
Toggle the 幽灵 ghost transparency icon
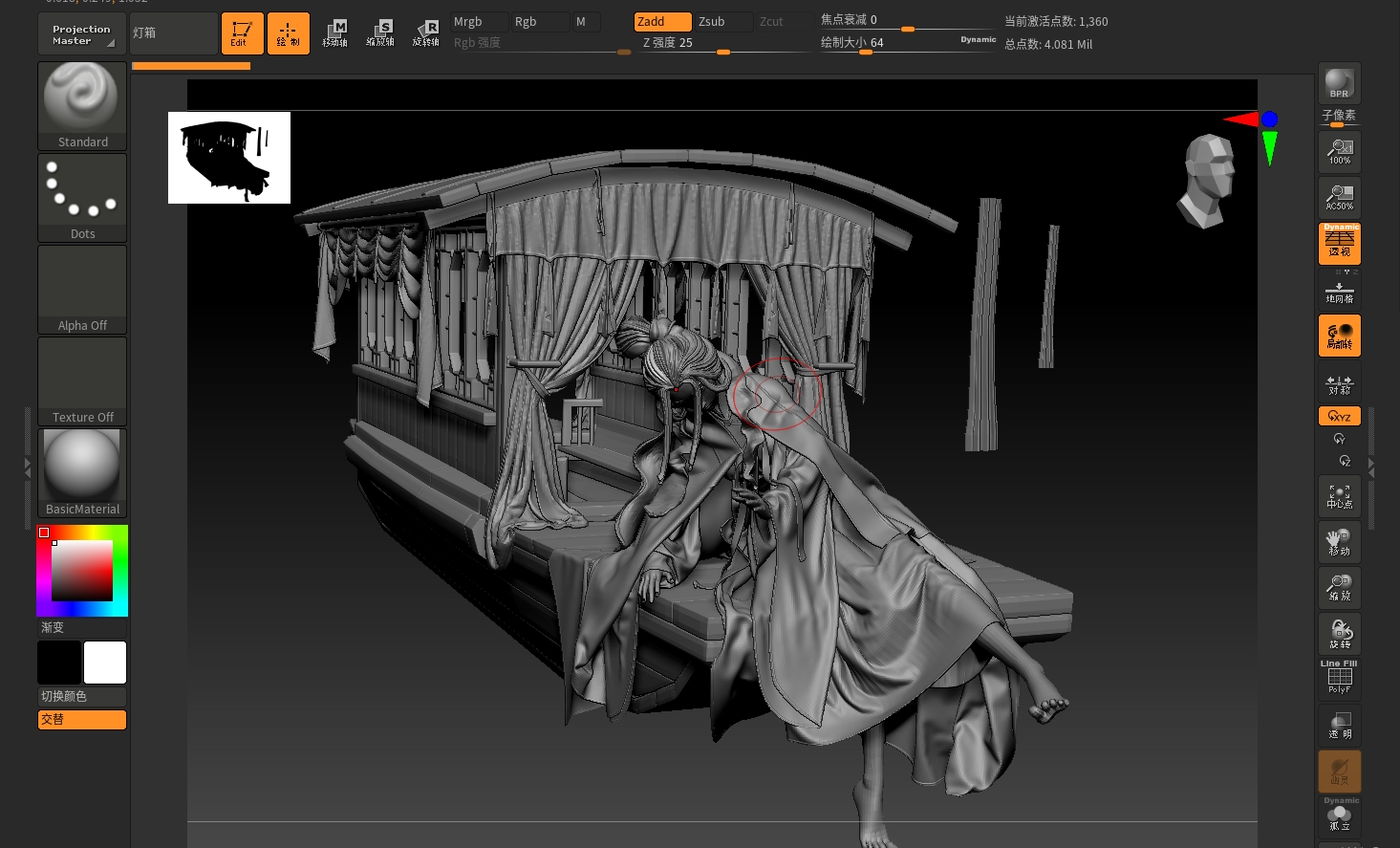[1340, 772]
